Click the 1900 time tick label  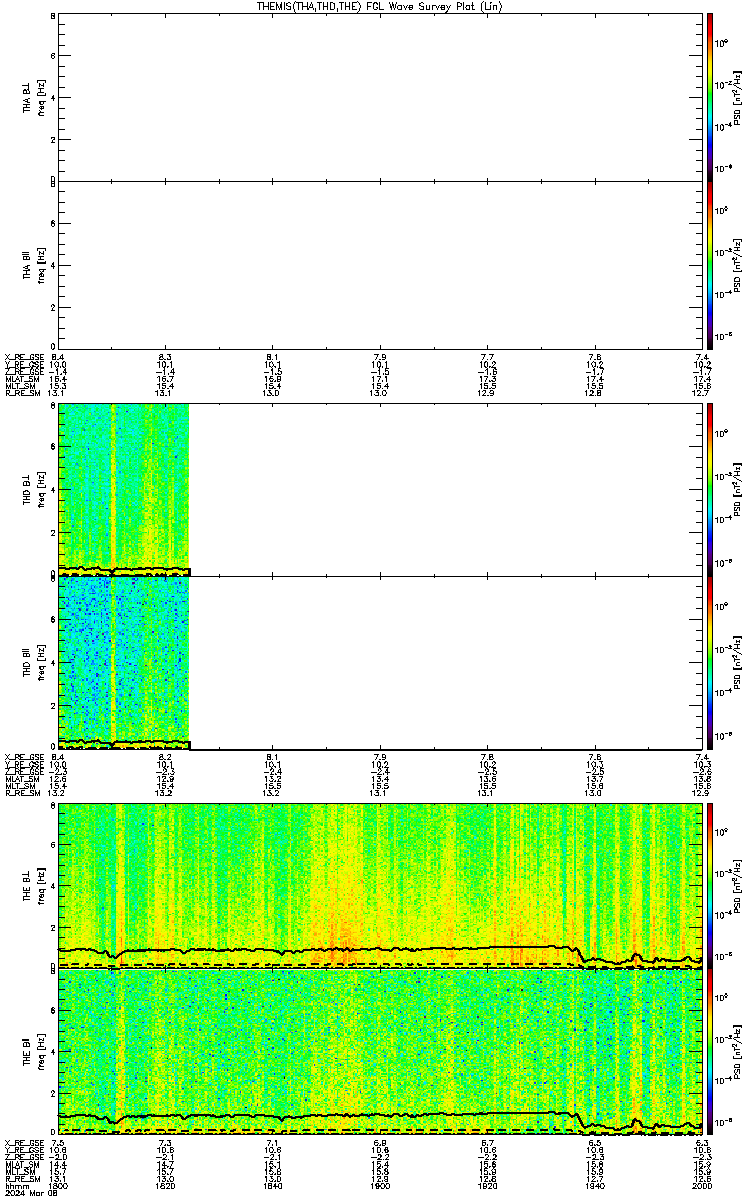point(379,1186)
